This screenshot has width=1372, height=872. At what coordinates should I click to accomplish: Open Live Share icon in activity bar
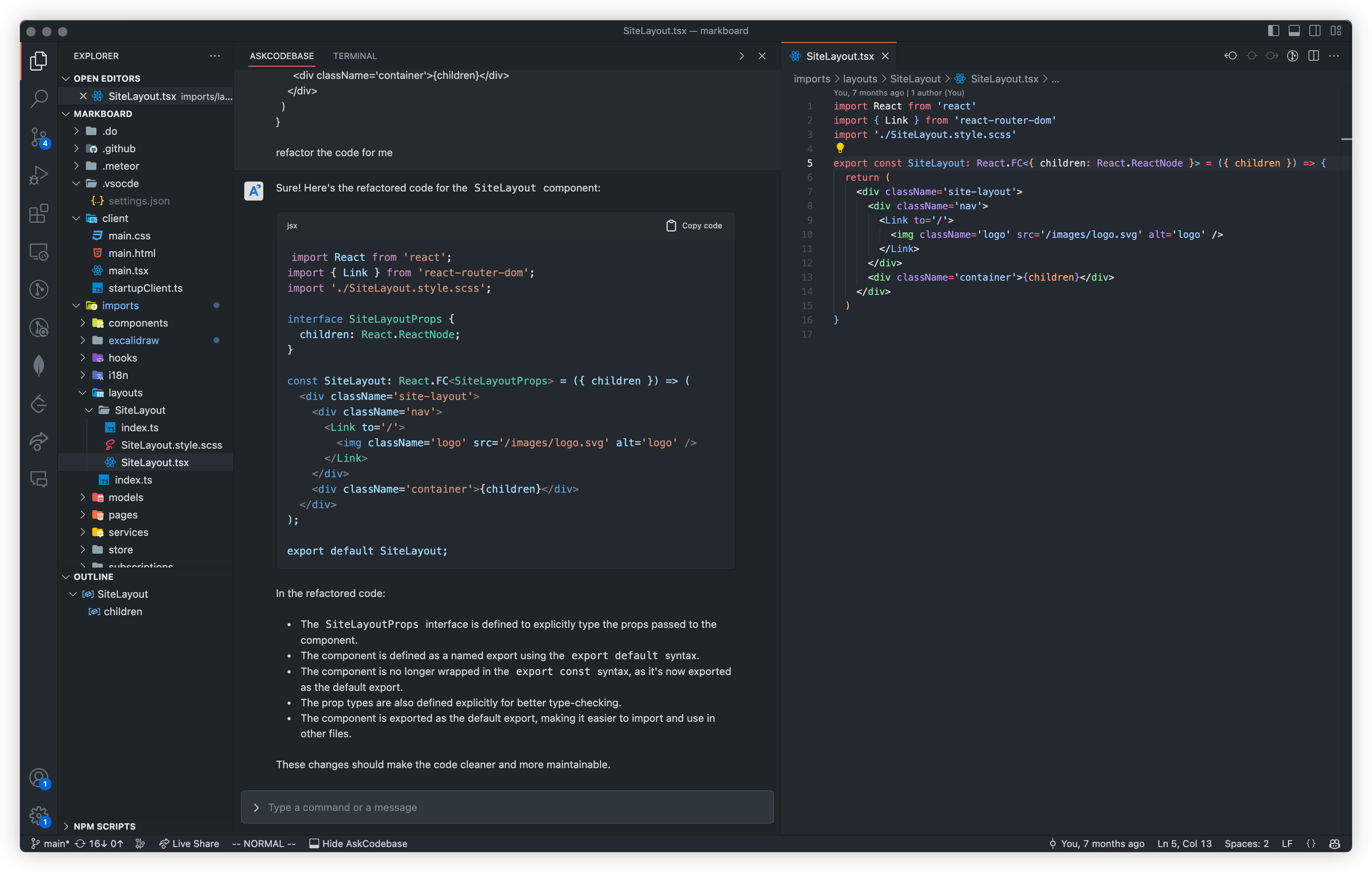[38, 442]
